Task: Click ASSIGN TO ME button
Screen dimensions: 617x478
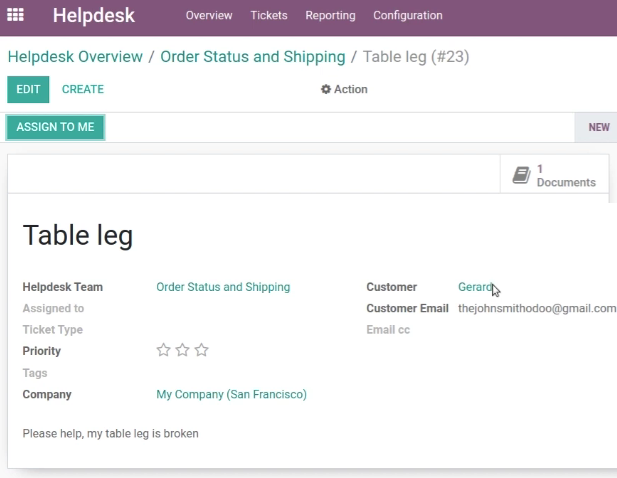Action: 55,127
